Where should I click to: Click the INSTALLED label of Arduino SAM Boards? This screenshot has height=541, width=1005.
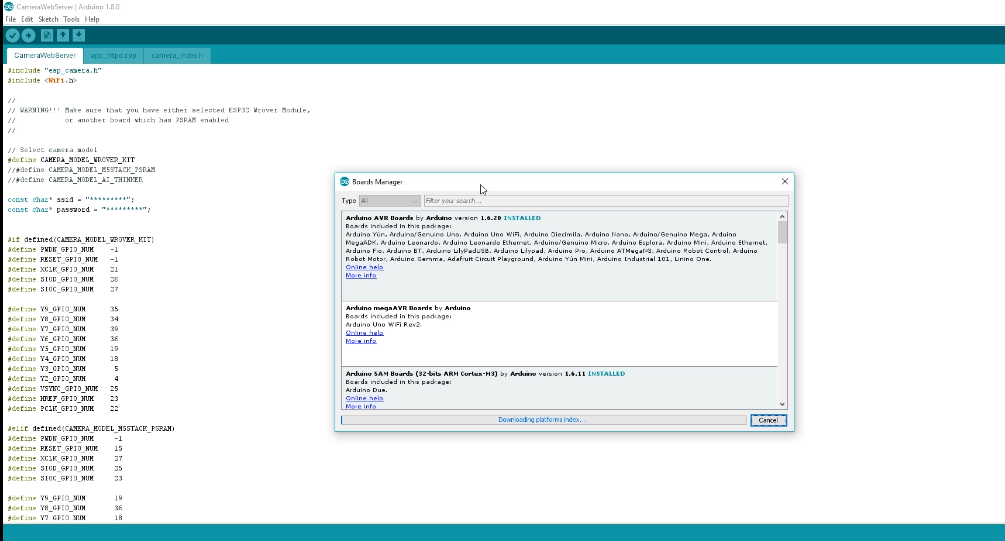pos(606,374)
